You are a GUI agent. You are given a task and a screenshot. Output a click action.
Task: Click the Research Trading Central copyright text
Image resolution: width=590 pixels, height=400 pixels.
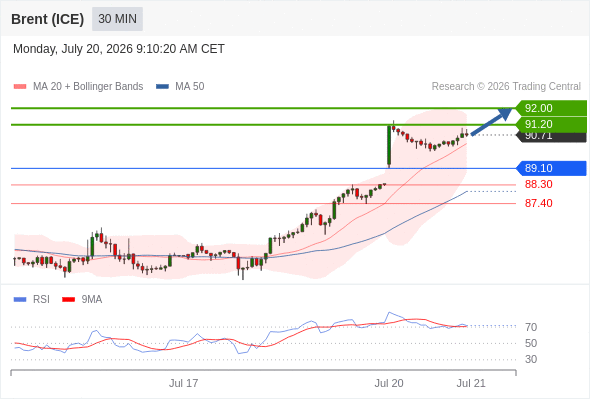pos(506,87)
